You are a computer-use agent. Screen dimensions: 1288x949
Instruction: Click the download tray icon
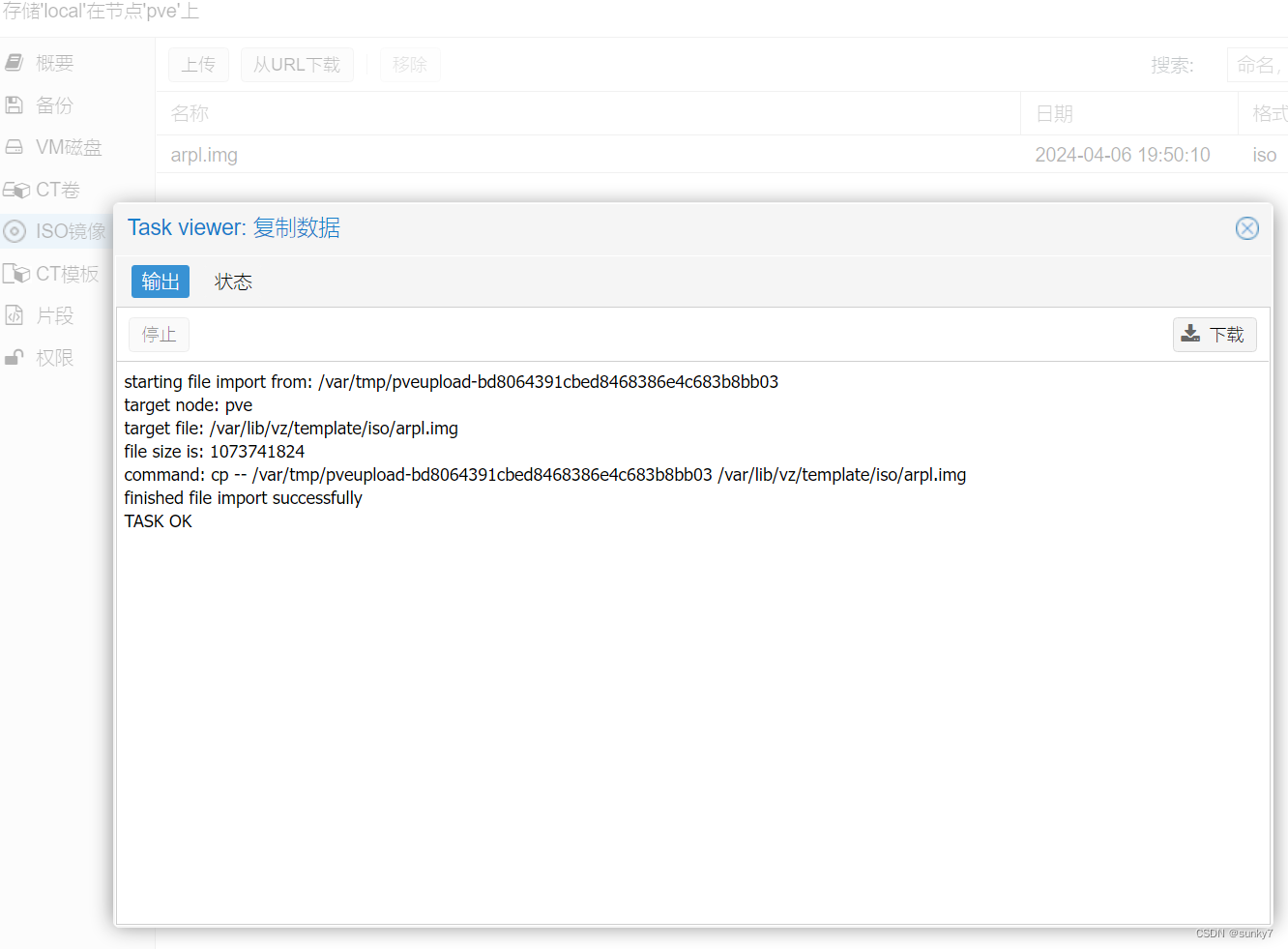1191,334
